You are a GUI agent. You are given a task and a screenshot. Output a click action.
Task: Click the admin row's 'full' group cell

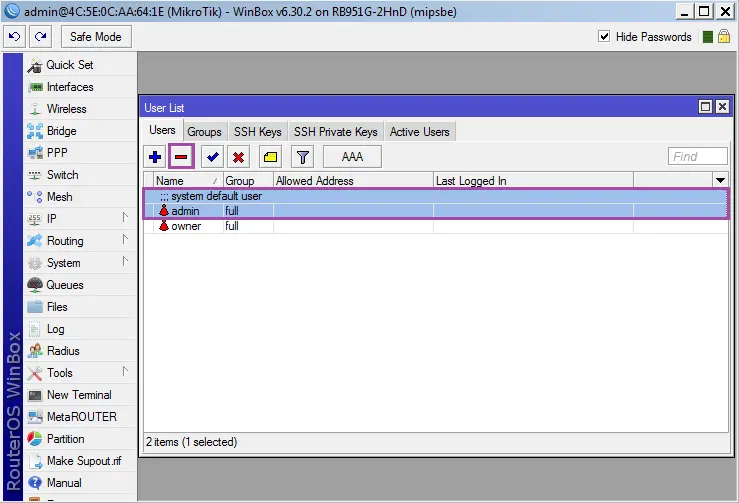click(248, 211)
